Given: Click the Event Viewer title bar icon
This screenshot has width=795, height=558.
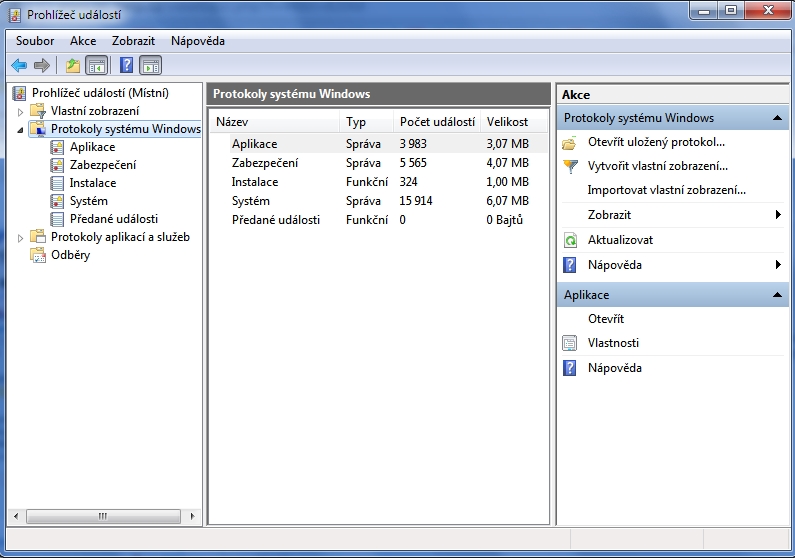Looking at the screenshot, I should (x=15, y=15).
